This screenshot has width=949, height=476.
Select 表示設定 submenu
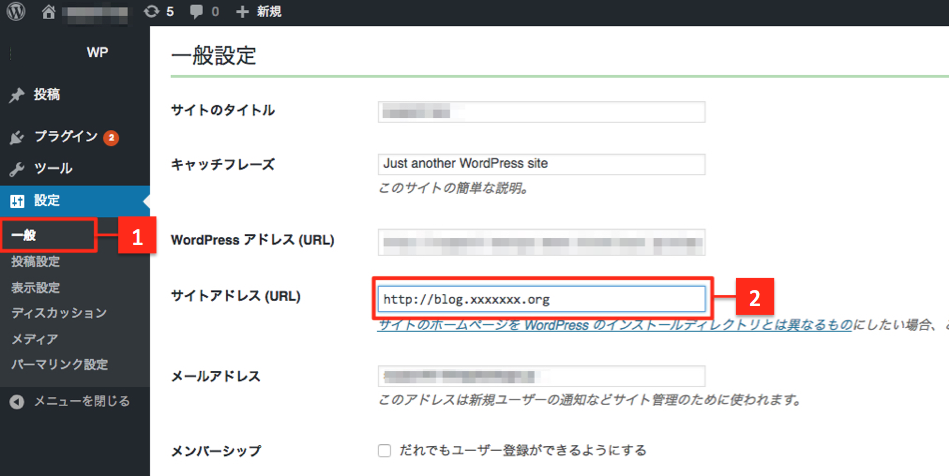point(35,288)
